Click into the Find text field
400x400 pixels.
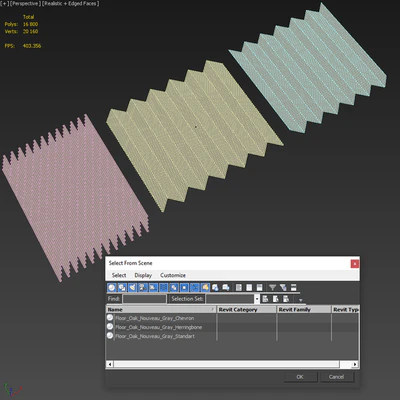[144, 299]
